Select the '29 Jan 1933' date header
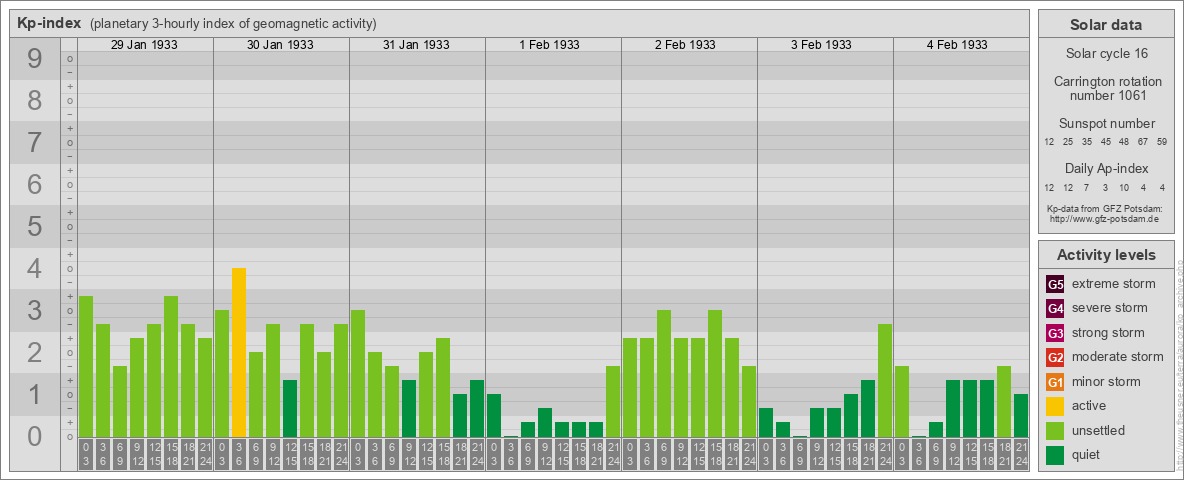The width and height of the screenshot is (1184, 480). coord(144,45)
